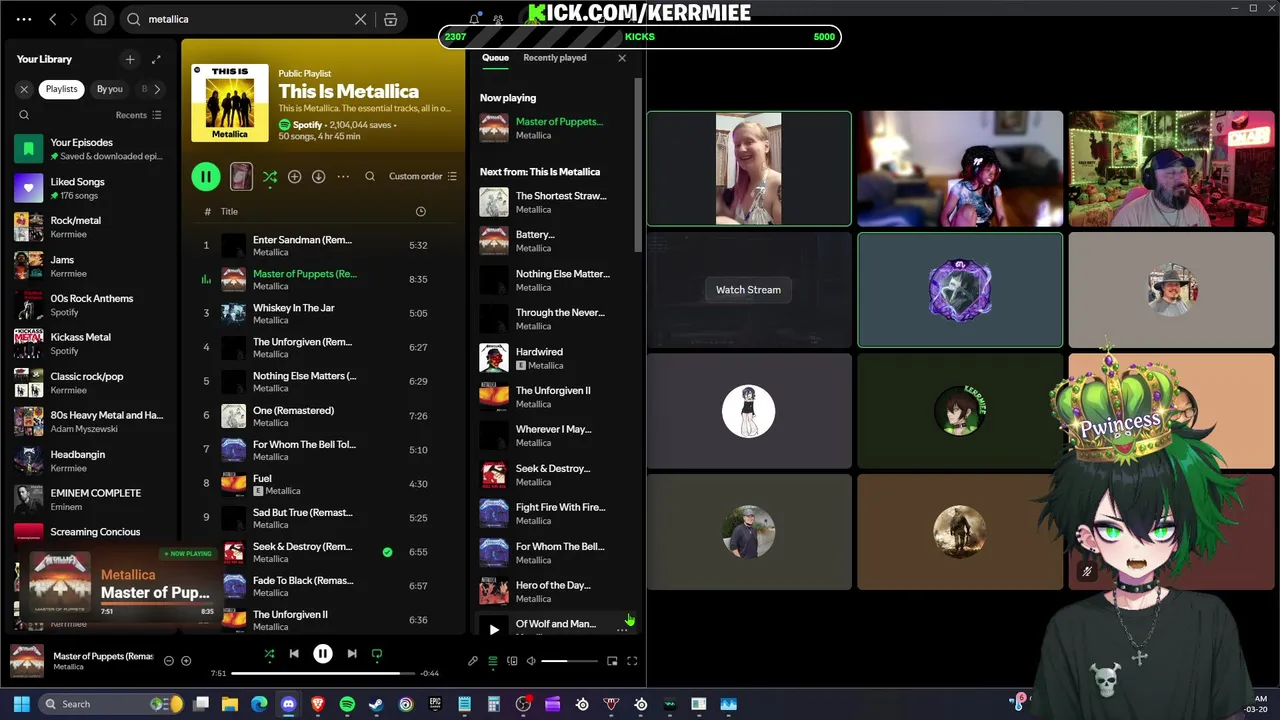Pause the playlist with green button
Screen dimensions: 1280x720
(206, 177)
